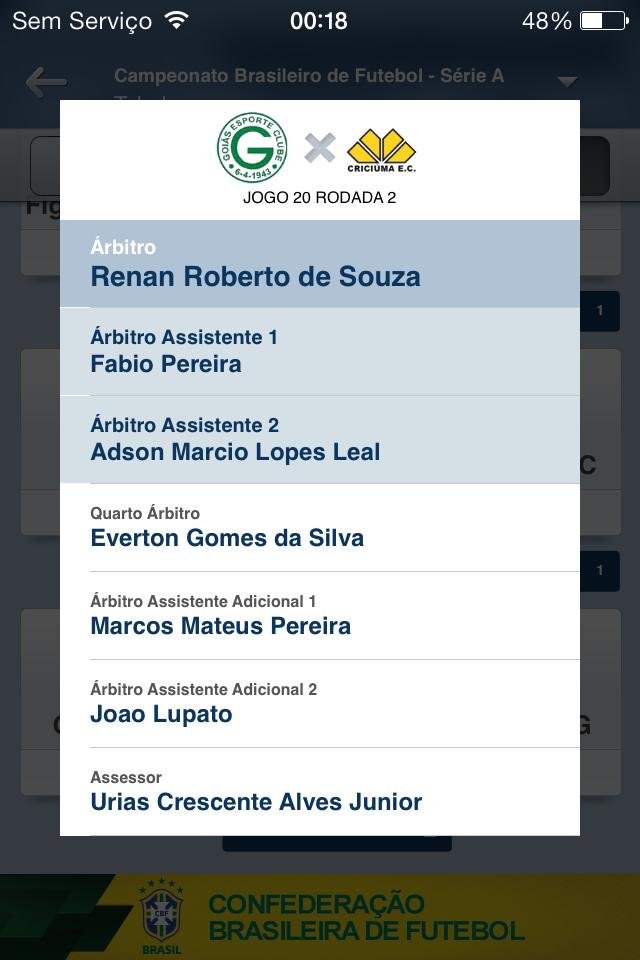Viewport: 640px width, 960px height.
Task: Tap the dark button below the popup
Action: click(x=336, y=843)
